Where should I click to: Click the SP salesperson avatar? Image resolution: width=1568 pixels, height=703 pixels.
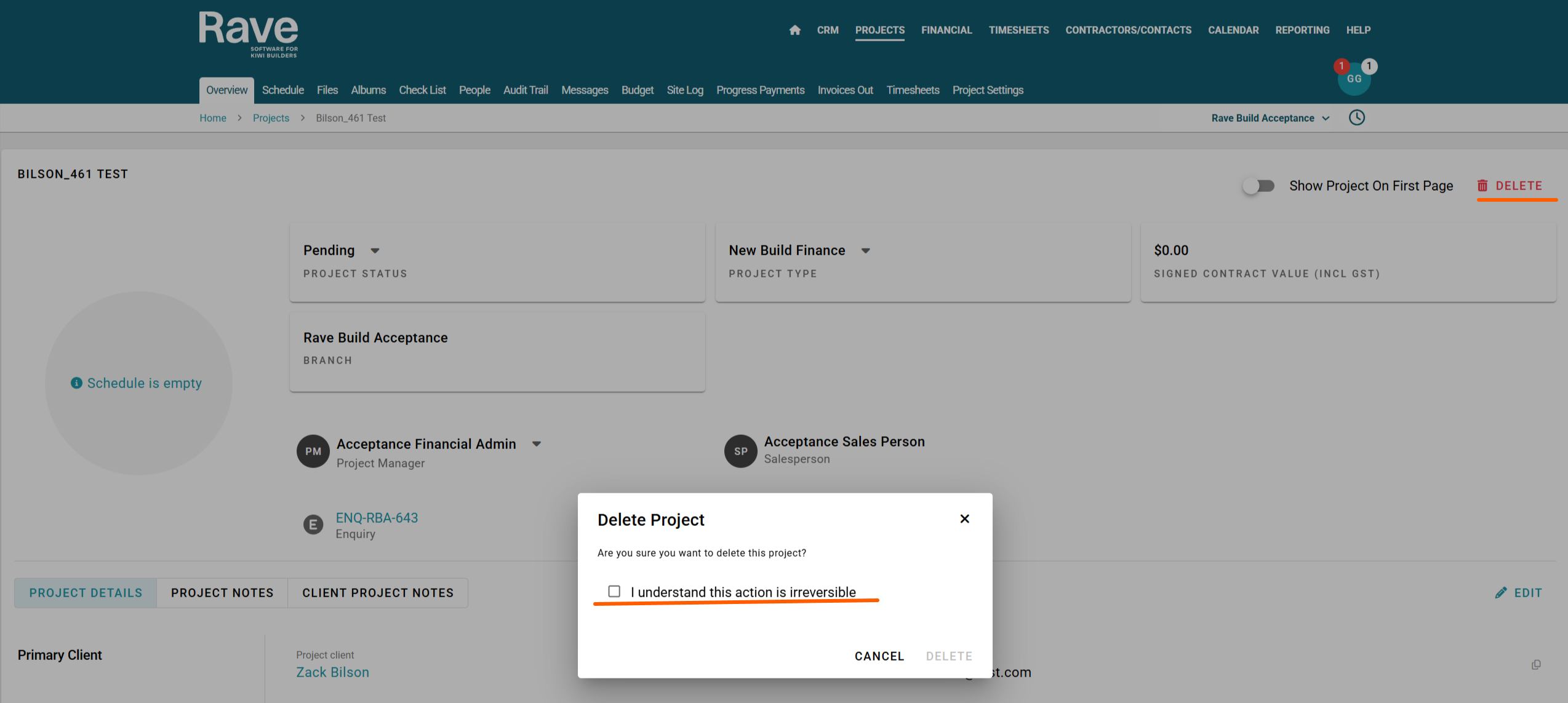(740, 451)
